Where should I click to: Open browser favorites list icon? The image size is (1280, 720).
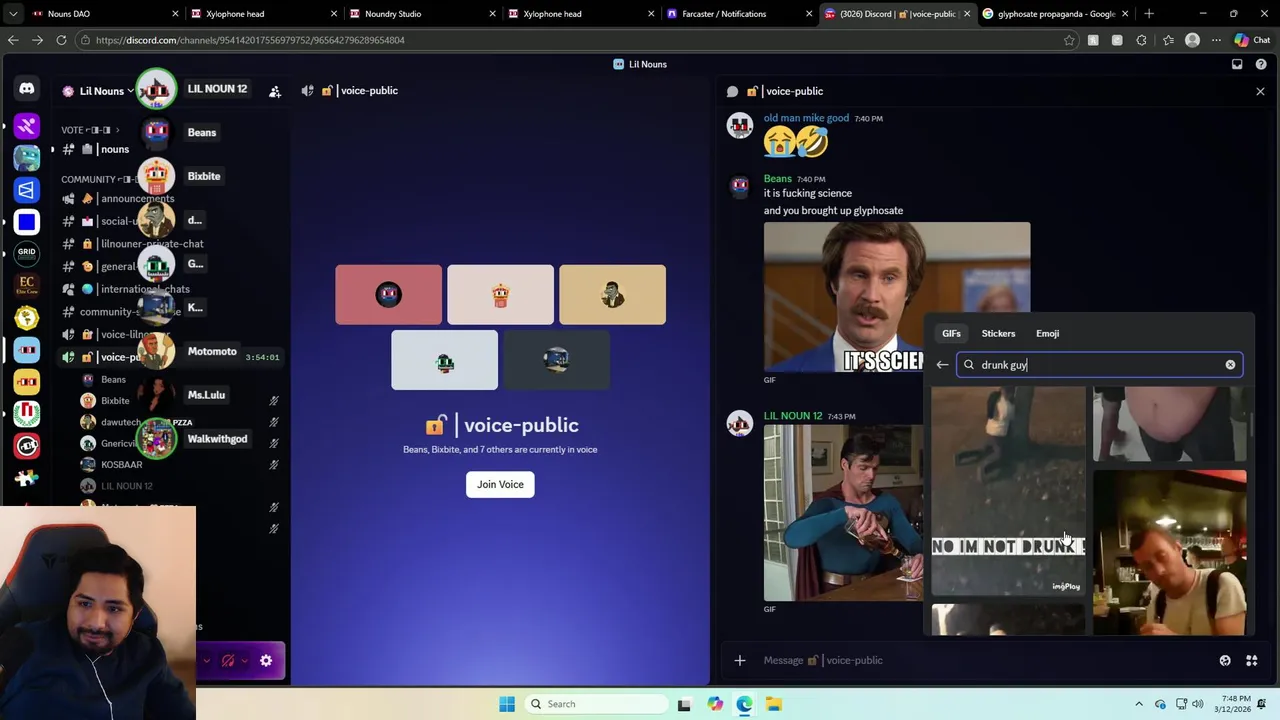pos(1167,40)
